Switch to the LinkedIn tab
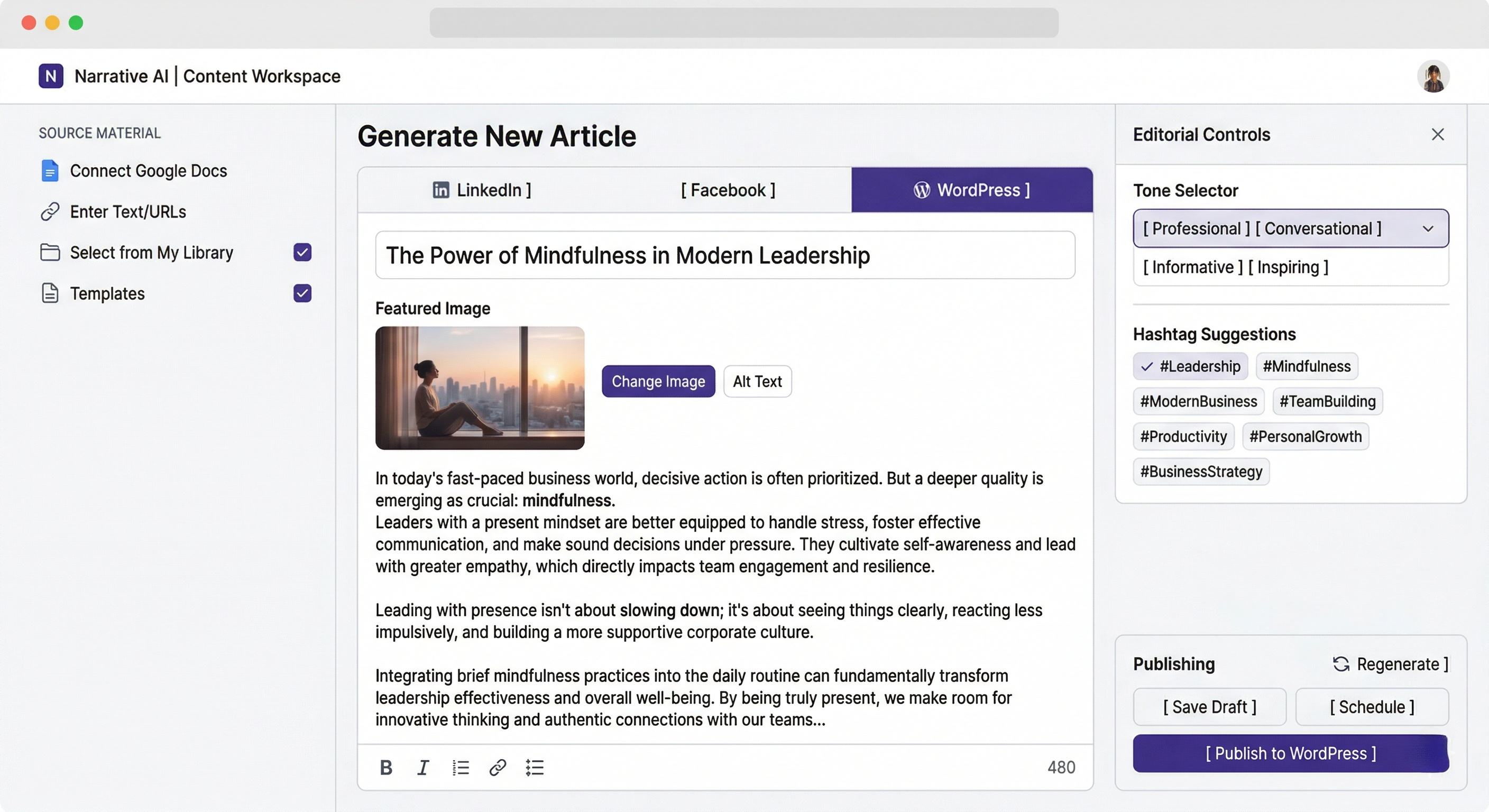1489x812 pixels. tap(482, 190)
